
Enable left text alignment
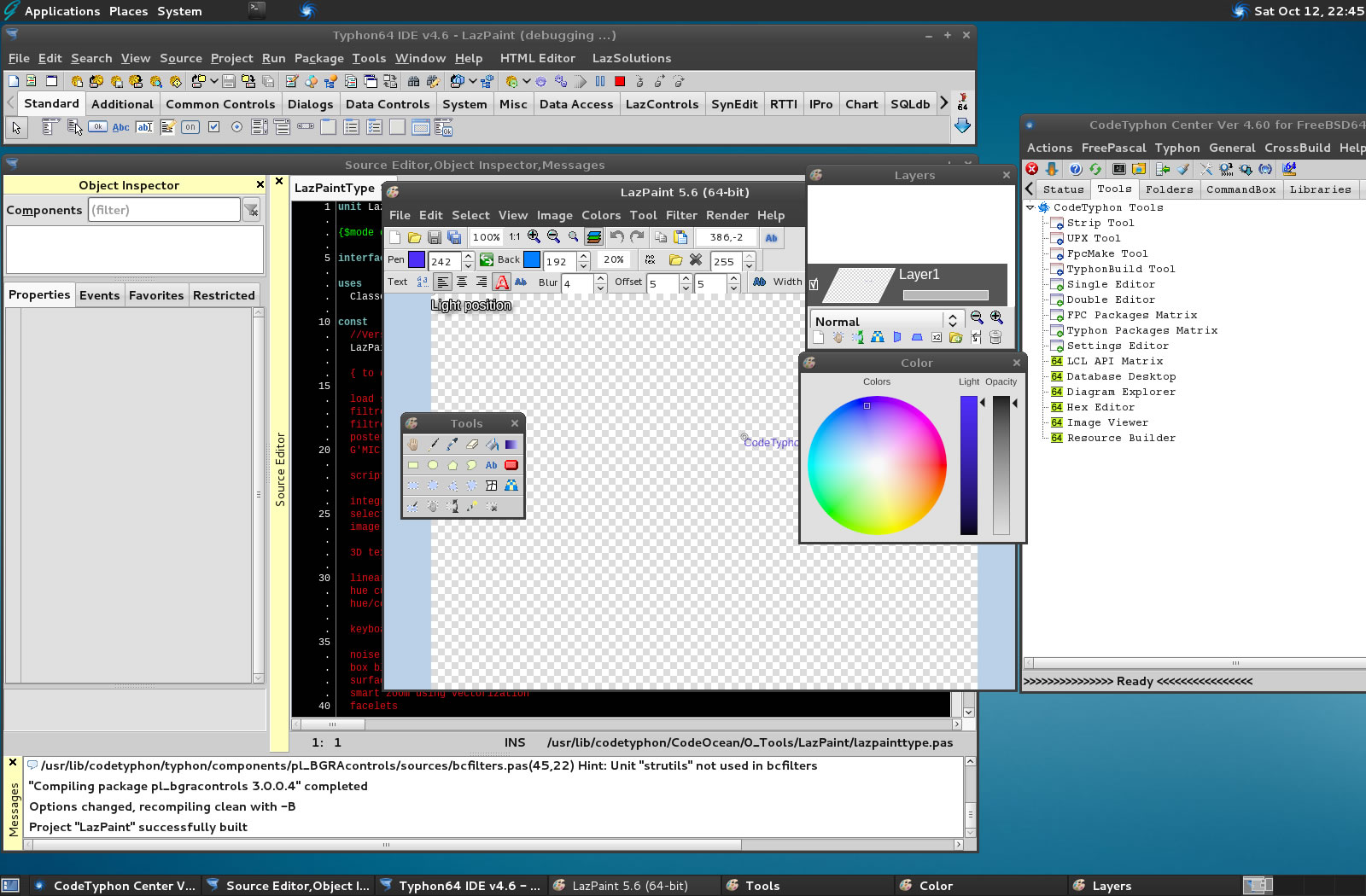(x=442, y=282)
